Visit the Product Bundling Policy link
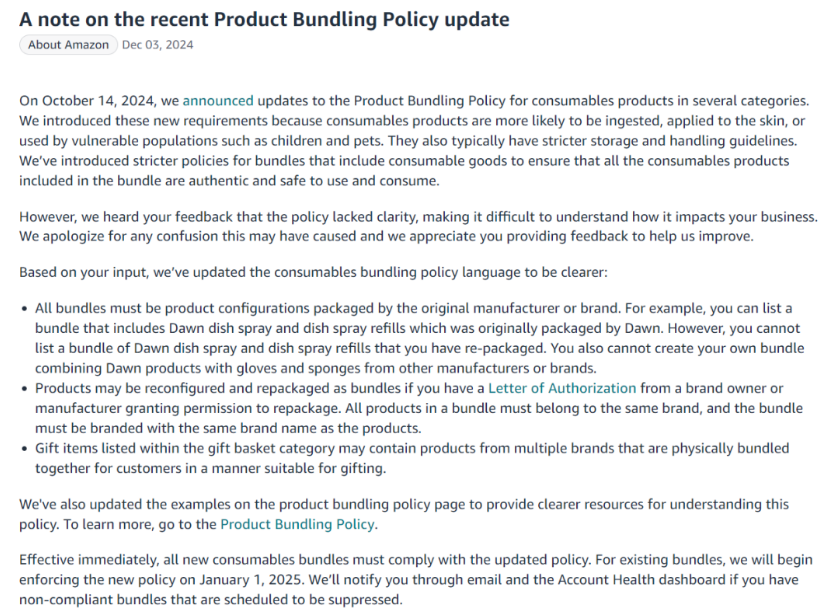 [297, 524]
